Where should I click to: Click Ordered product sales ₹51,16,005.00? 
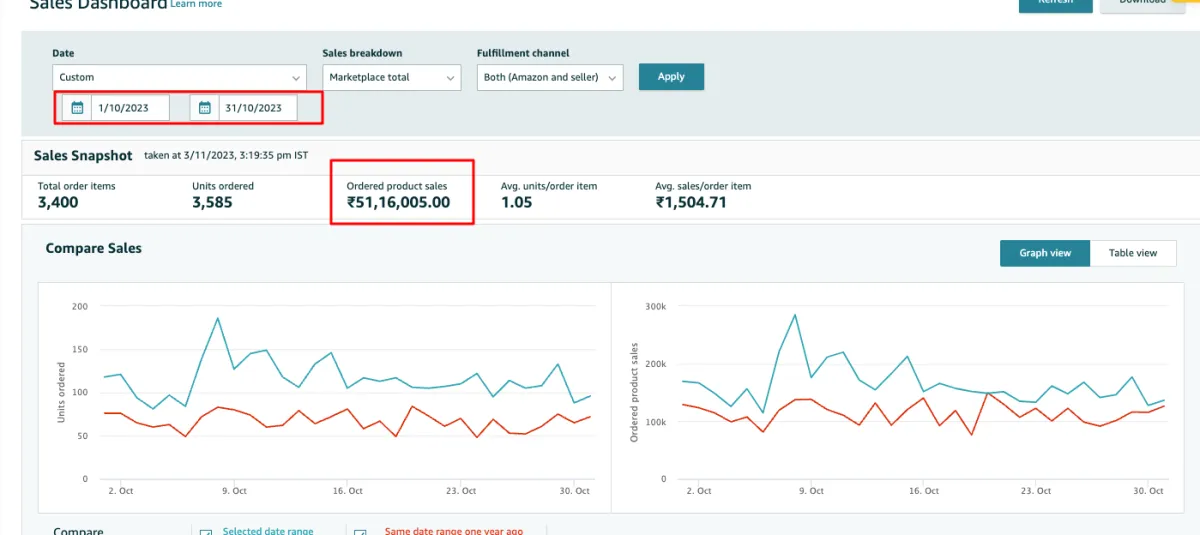[x=398, y=202]
